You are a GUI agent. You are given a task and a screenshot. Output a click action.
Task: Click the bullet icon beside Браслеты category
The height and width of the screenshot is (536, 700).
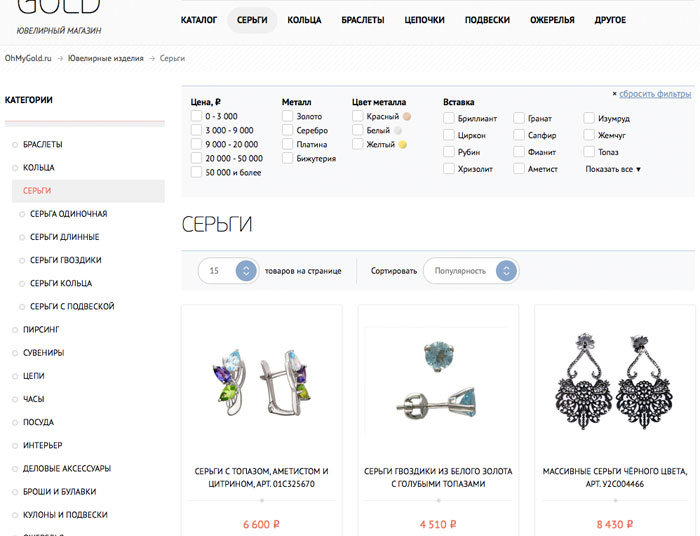point(15,145)
